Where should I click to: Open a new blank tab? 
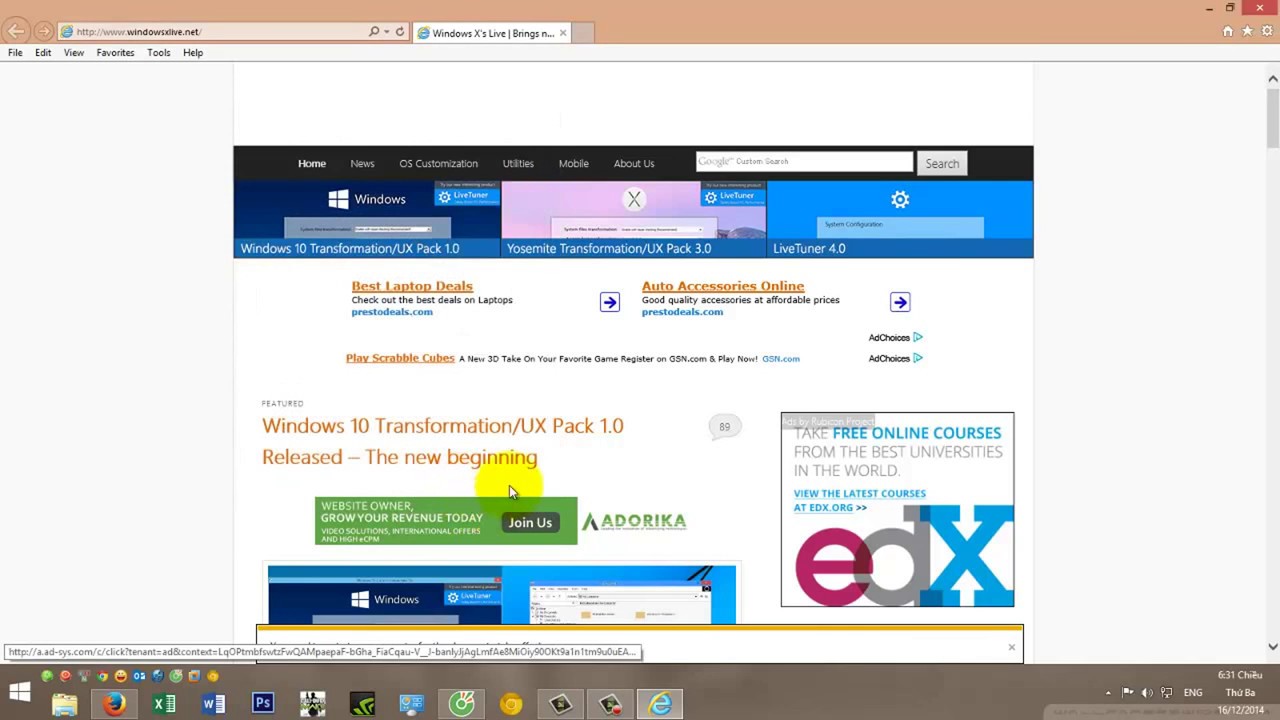pos(583,33)
